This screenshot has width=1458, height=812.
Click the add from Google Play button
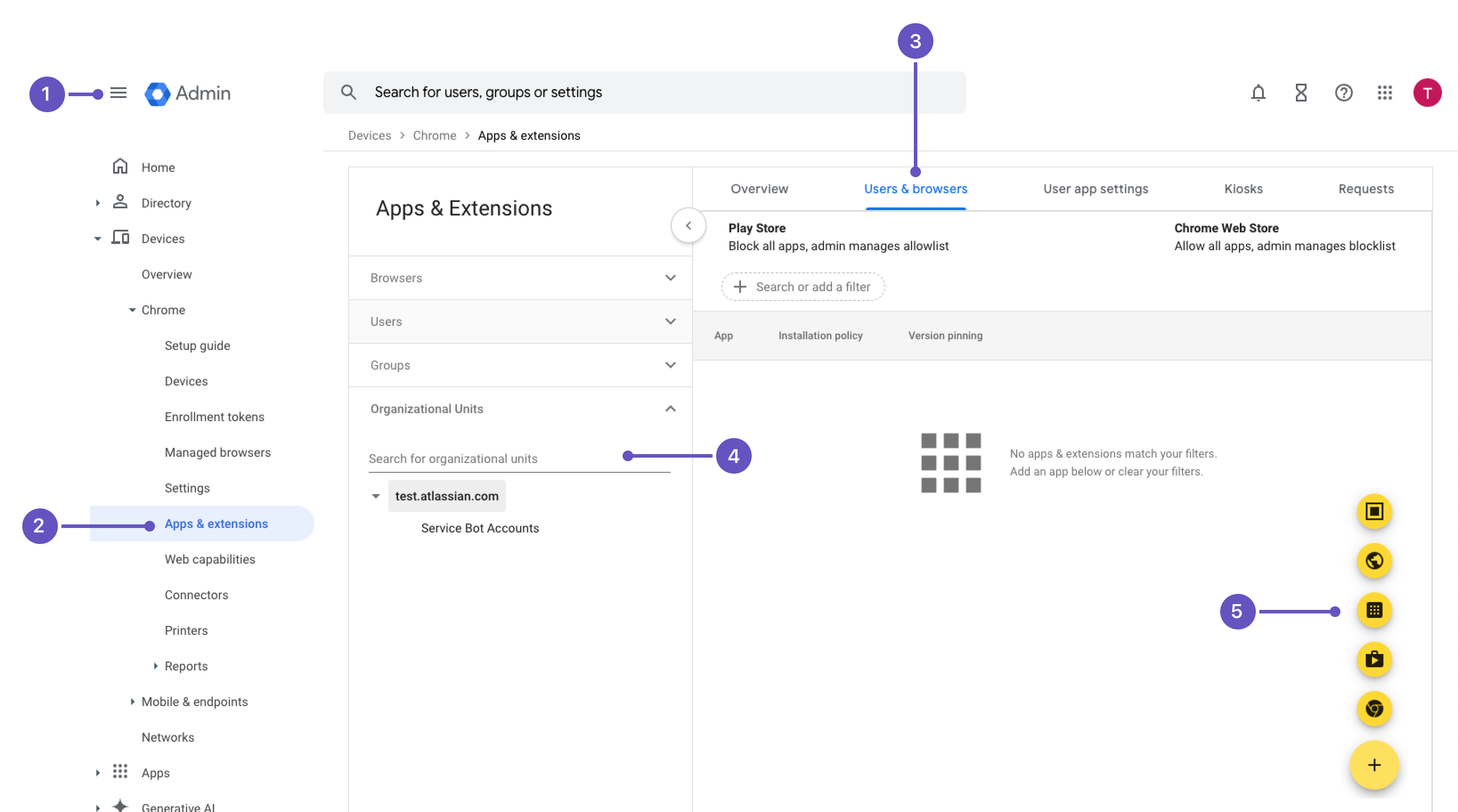point(1374,659)
